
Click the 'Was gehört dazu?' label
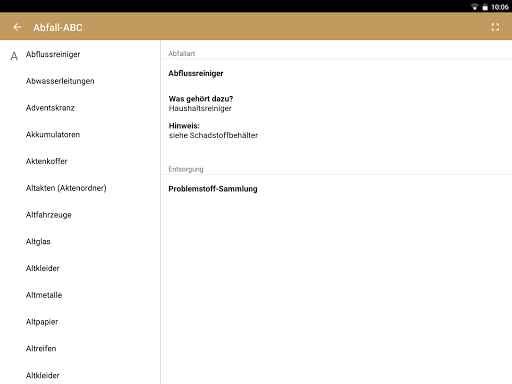(x=201, y=99)
